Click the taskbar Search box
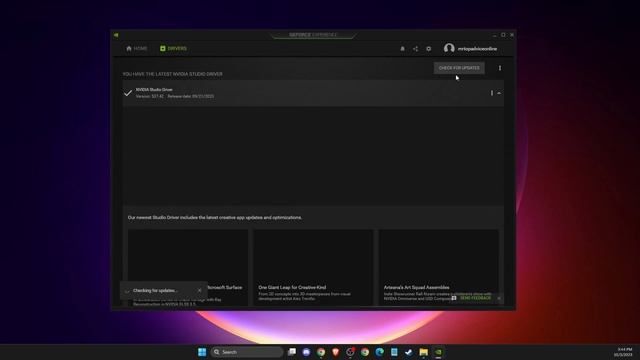 247,352
